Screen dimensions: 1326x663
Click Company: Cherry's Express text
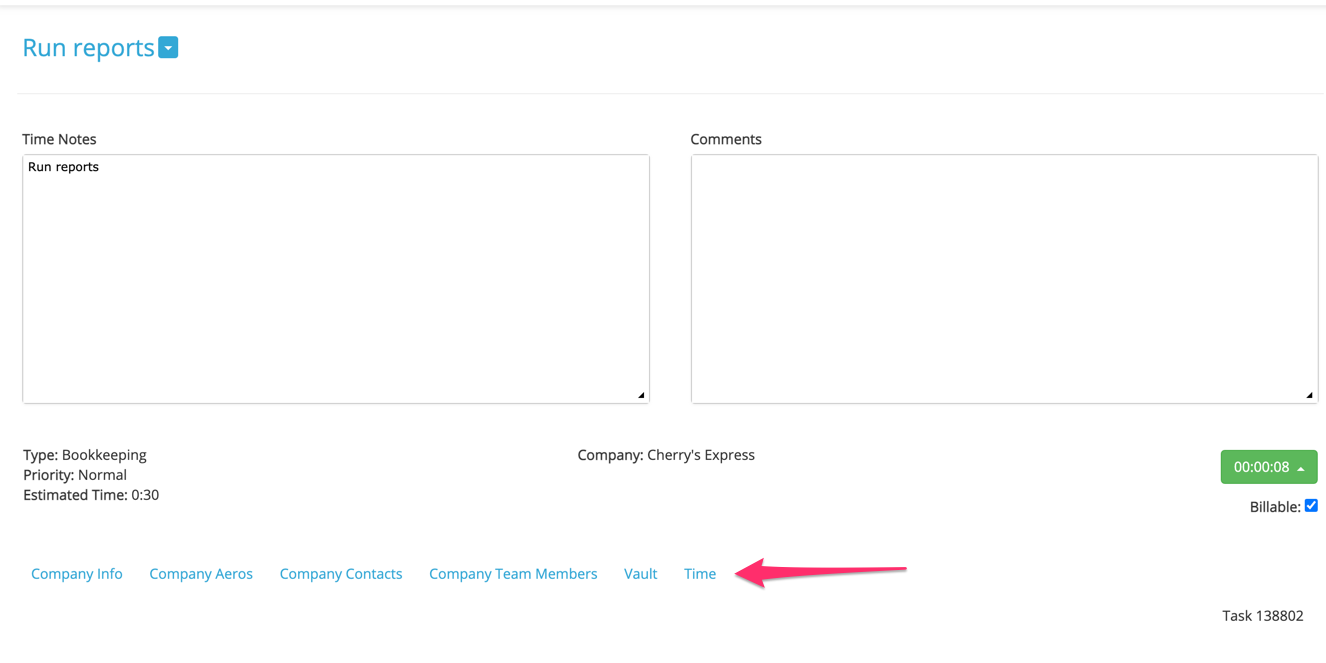coord(666,455)
